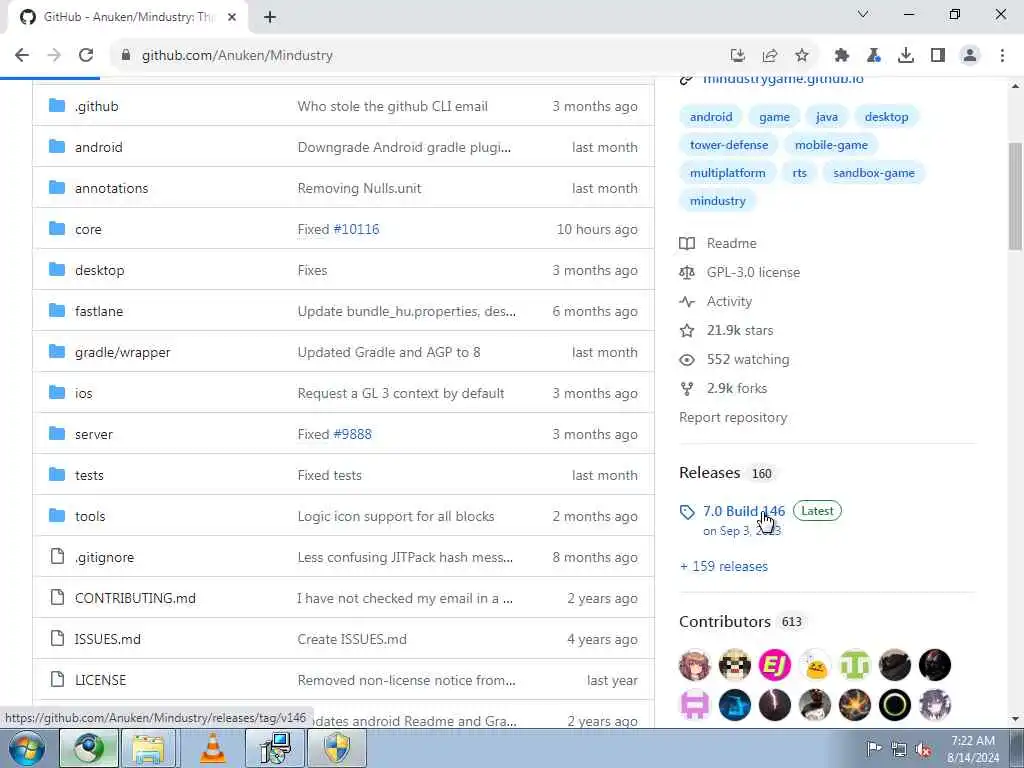Open VLC media player from taskbar
The width and height of the screenshot is (1024, 768).
click(x=212, y=748)
